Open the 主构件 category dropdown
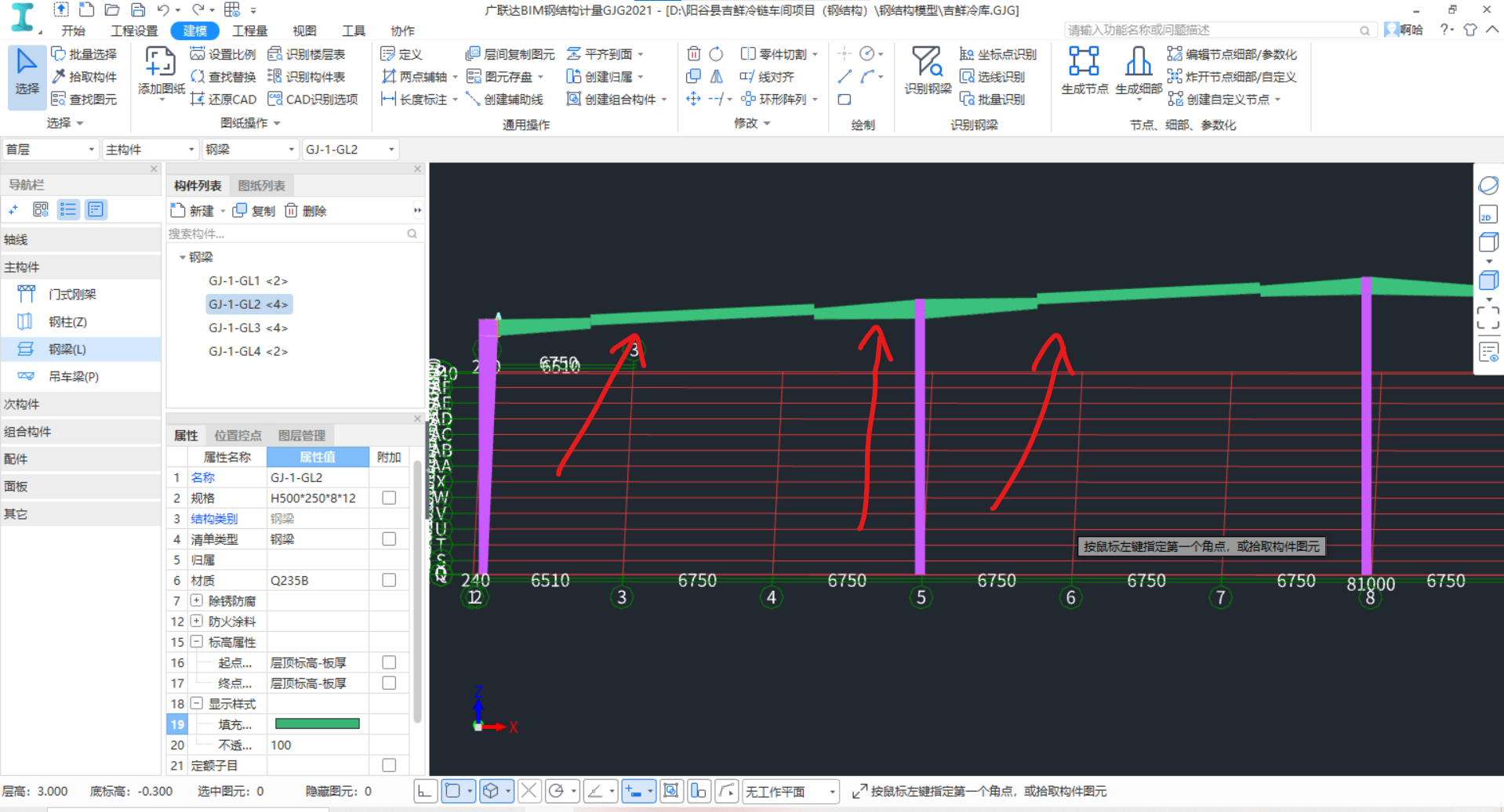The image size is (1504, 812). (149, 149)
